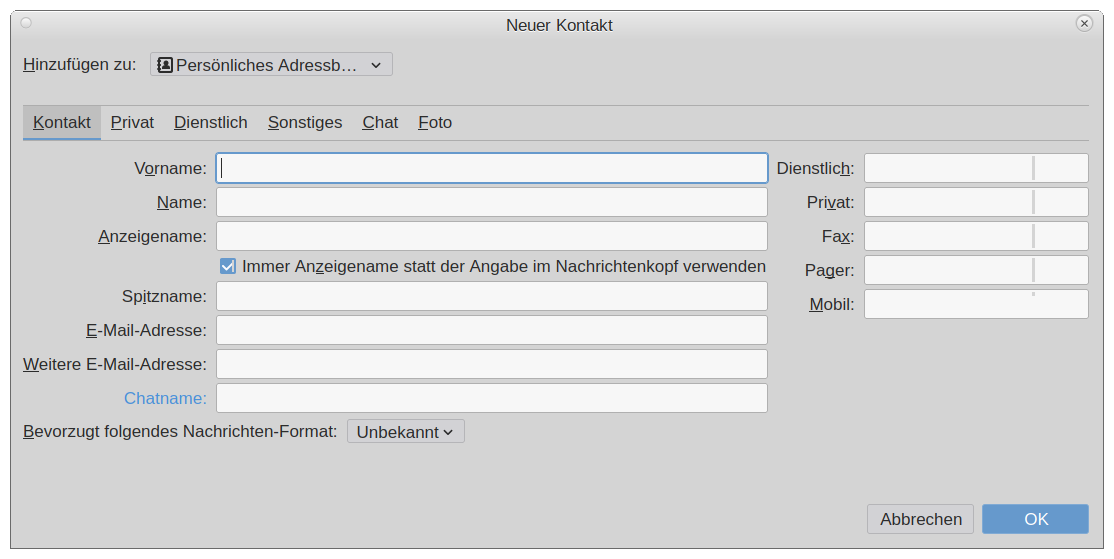Select the Weitere E-Mail-Adresse field
The height and width of the screenshot is (559, 1114).
click(492, 364)
